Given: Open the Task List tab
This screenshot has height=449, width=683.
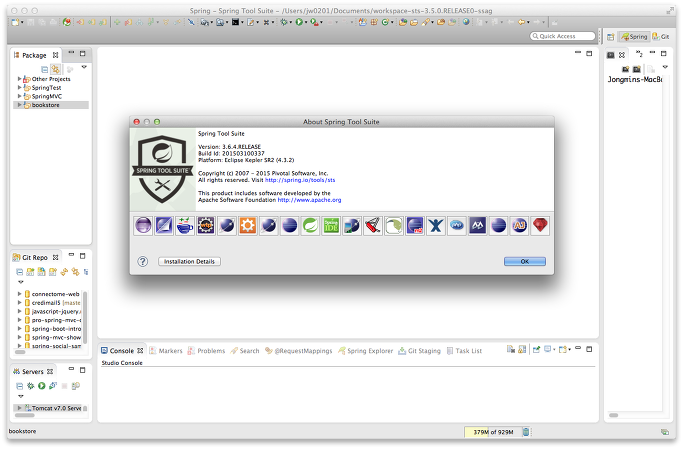Looking at the screenshot, I should click(464, 351).
